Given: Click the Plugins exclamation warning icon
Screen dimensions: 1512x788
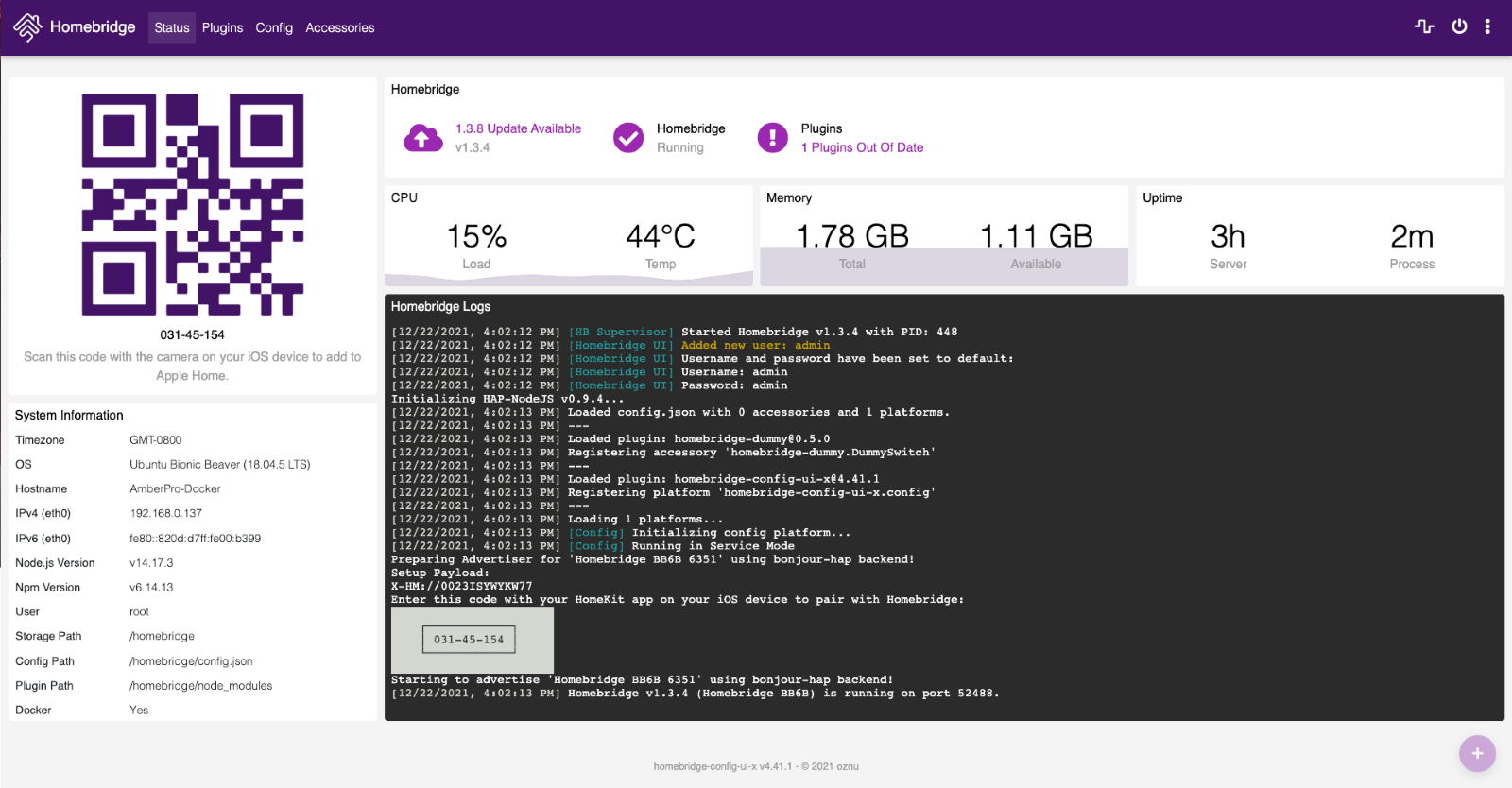Looking at the screenshot, I should 773,138.
